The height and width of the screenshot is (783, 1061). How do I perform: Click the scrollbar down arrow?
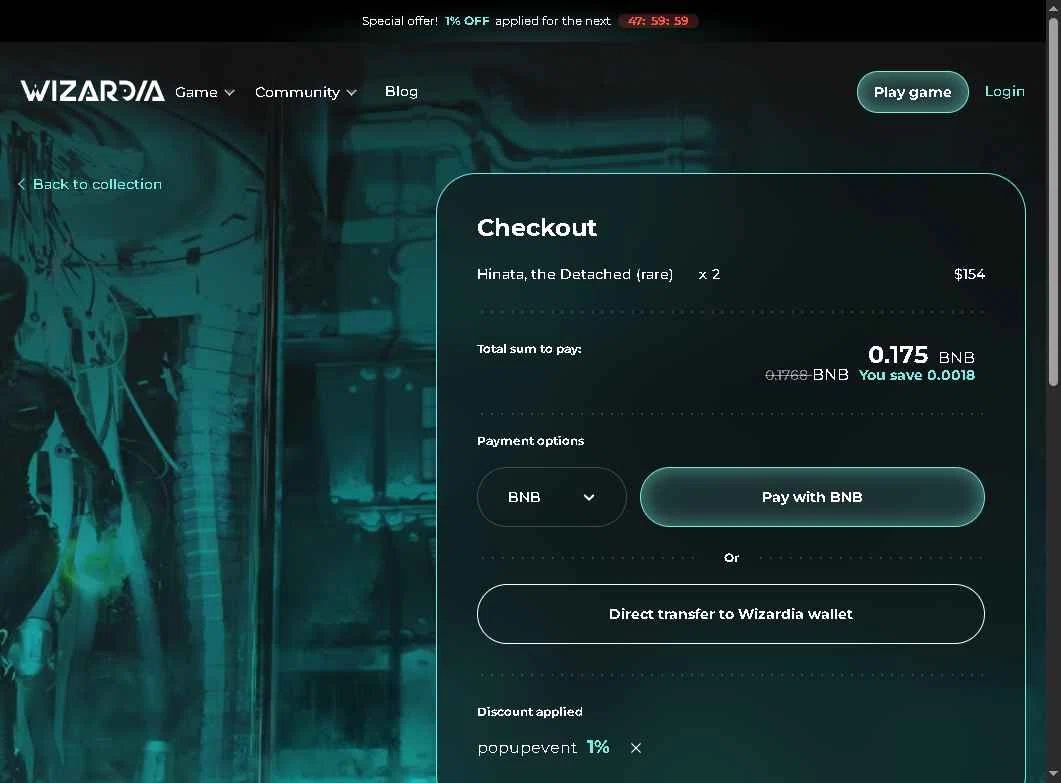pyautogui.click(x=1053, y=773)
